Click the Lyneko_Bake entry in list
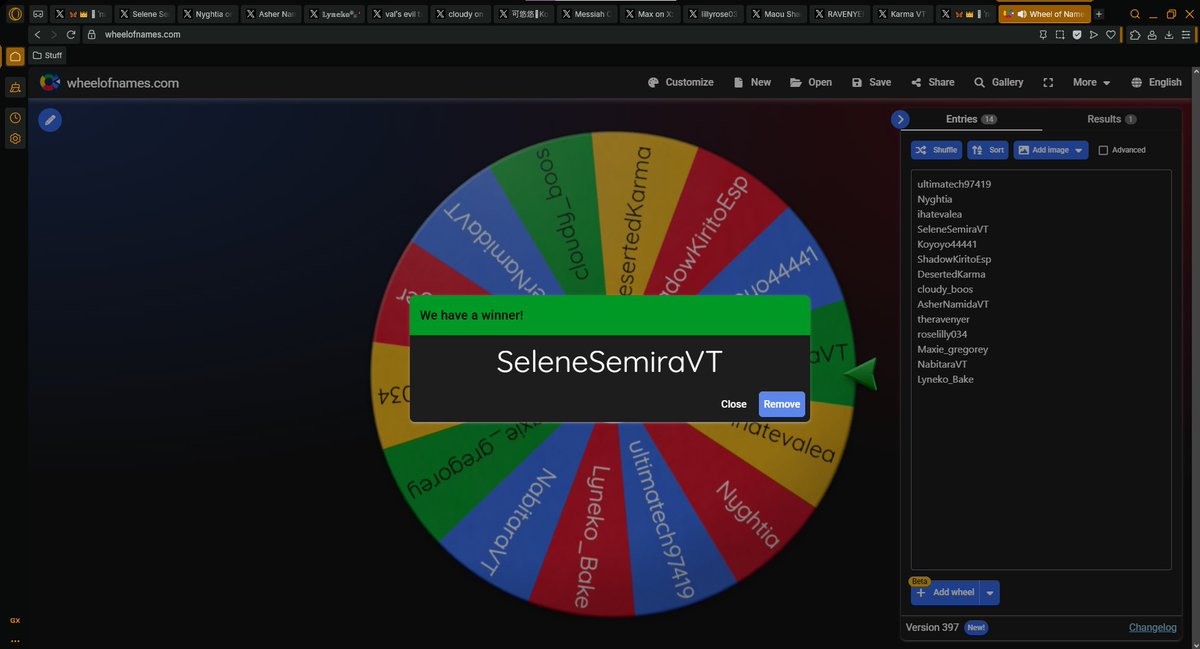The height and width of the screenshot is (649, 1200). (945, 379)
